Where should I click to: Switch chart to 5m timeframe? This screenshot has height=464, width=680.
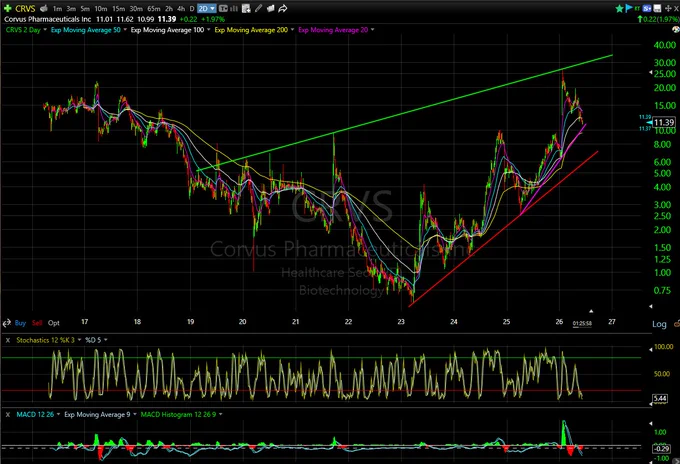(85, 9)
